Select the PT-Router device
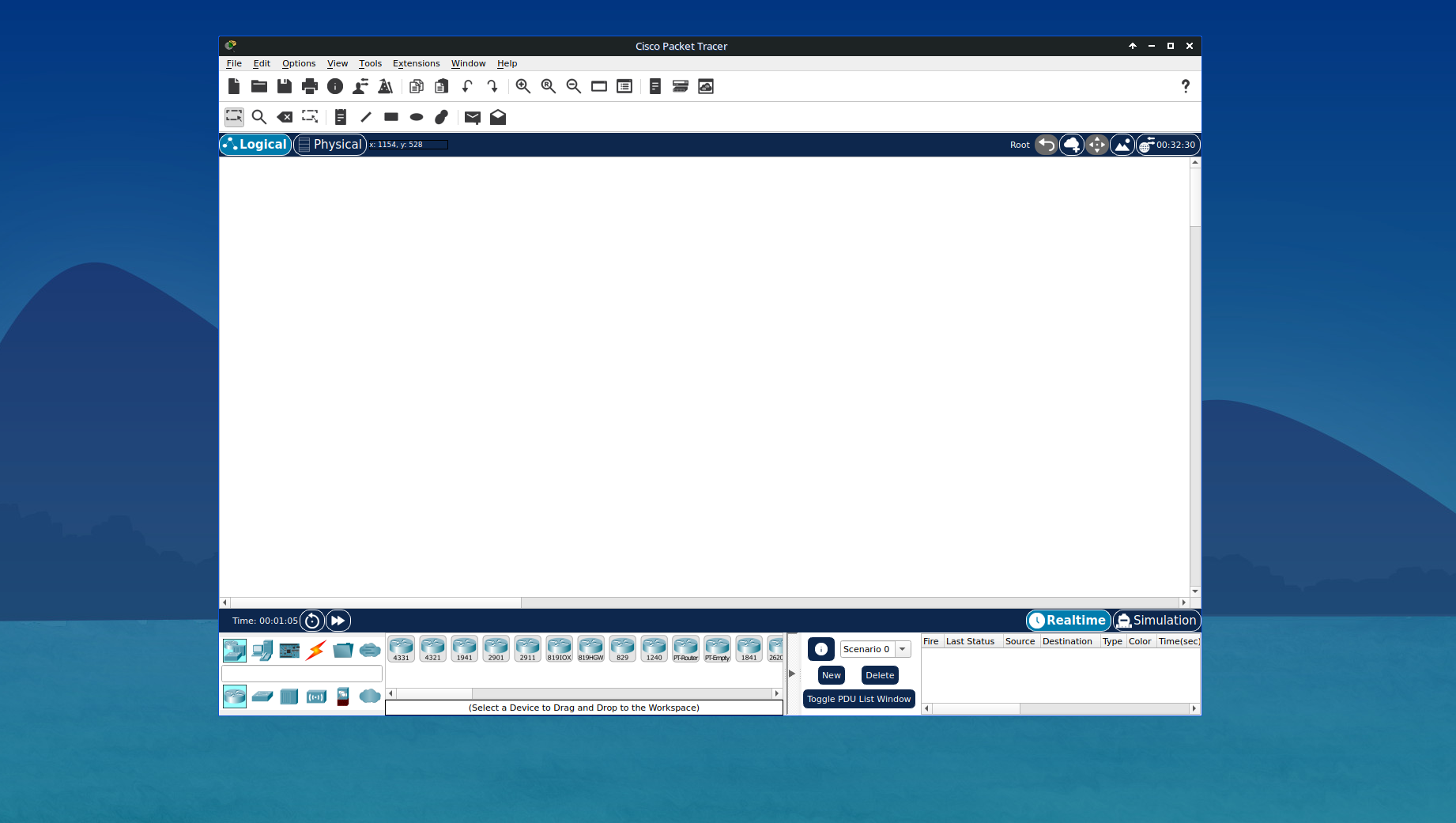The height and width of the screenshot is (823, 1456). [686, 649]
